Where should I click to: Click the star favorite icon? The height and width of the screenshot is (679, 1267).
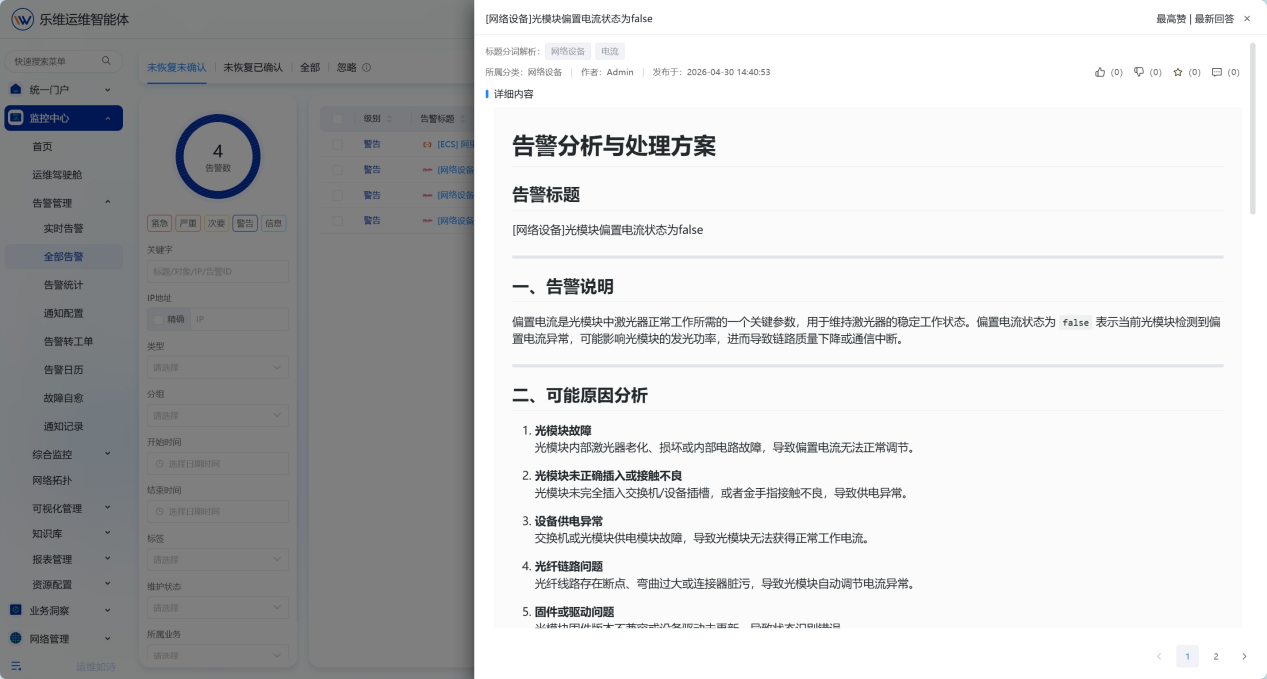(1178, 72)
